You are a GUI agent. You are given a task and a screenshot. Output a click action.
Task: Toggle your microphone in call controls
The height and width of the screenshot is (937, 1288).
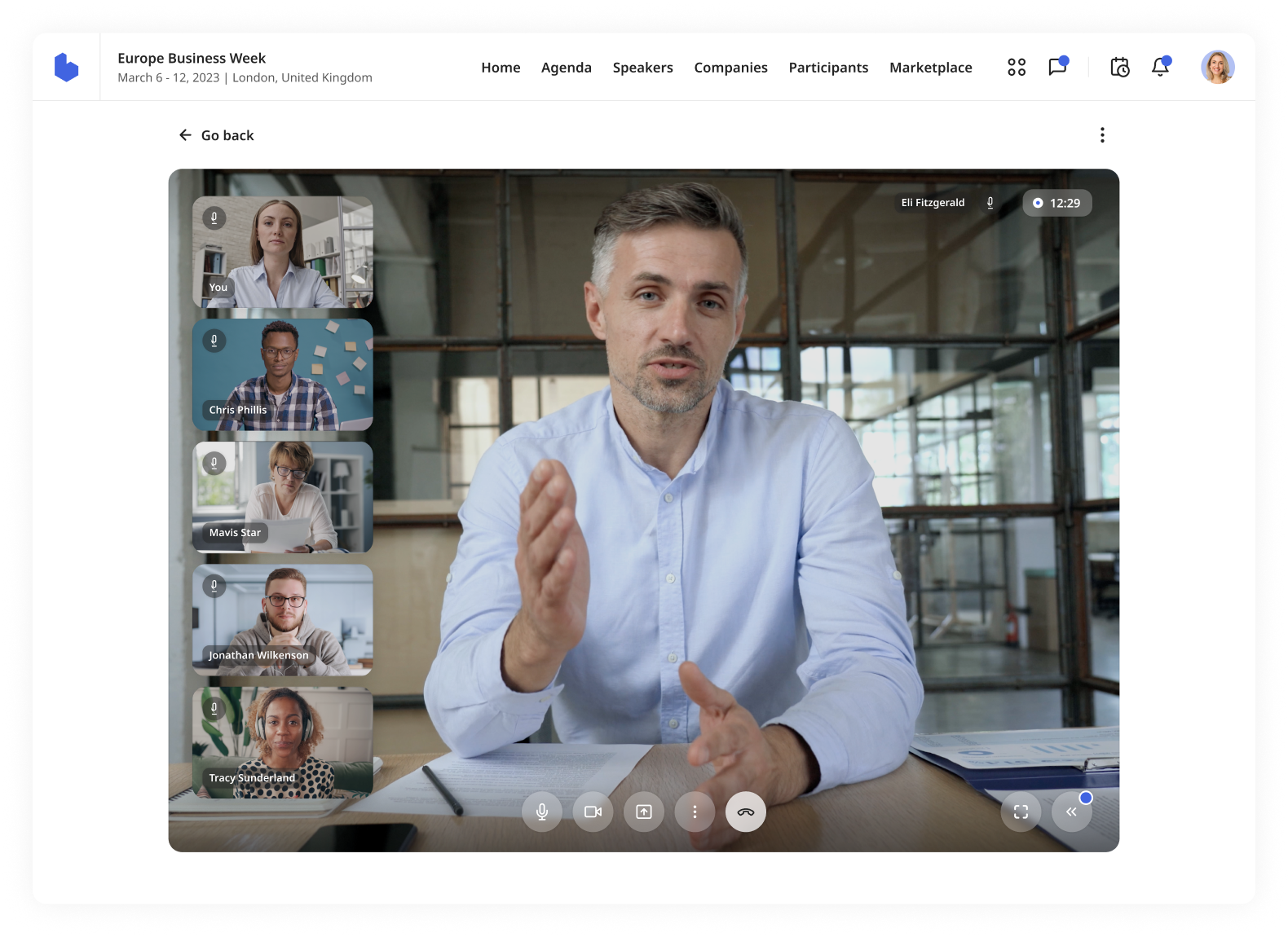(x=542, y=812)
